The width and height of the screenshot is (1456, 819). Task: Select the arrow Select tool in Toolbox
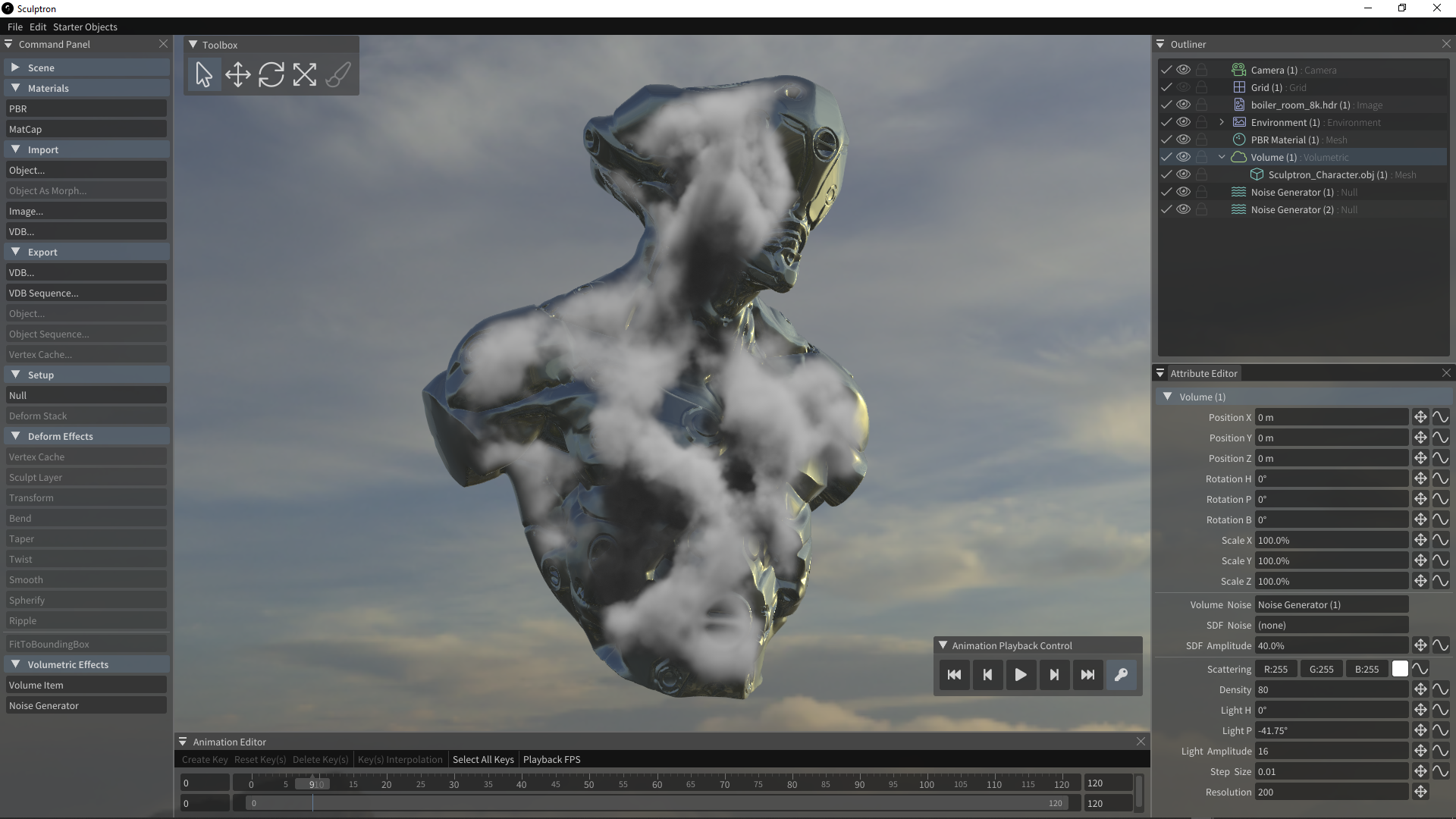(x=204, y=74)
